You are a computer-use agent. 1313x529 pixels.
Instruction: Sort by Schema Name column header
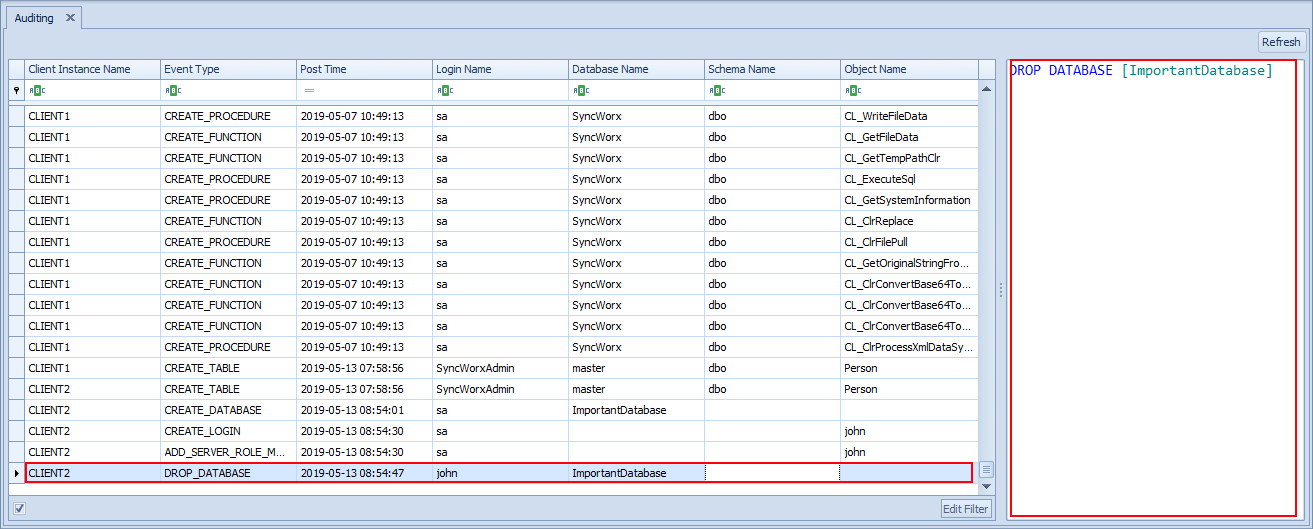tap(772, 69)
